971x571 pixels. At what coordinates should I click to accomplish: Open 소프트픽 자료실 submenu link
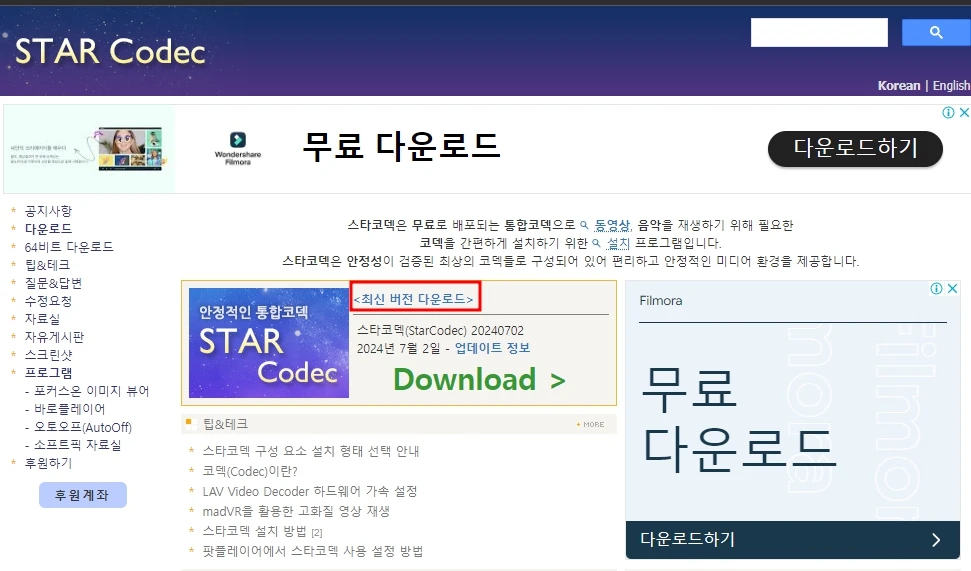[x=77, y=445]
